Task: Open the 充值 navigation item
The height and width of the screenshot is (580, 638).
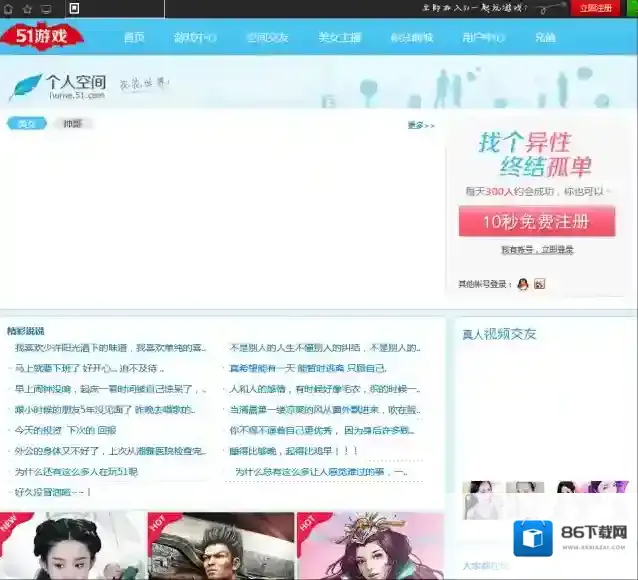Action: tap(545, 37)
